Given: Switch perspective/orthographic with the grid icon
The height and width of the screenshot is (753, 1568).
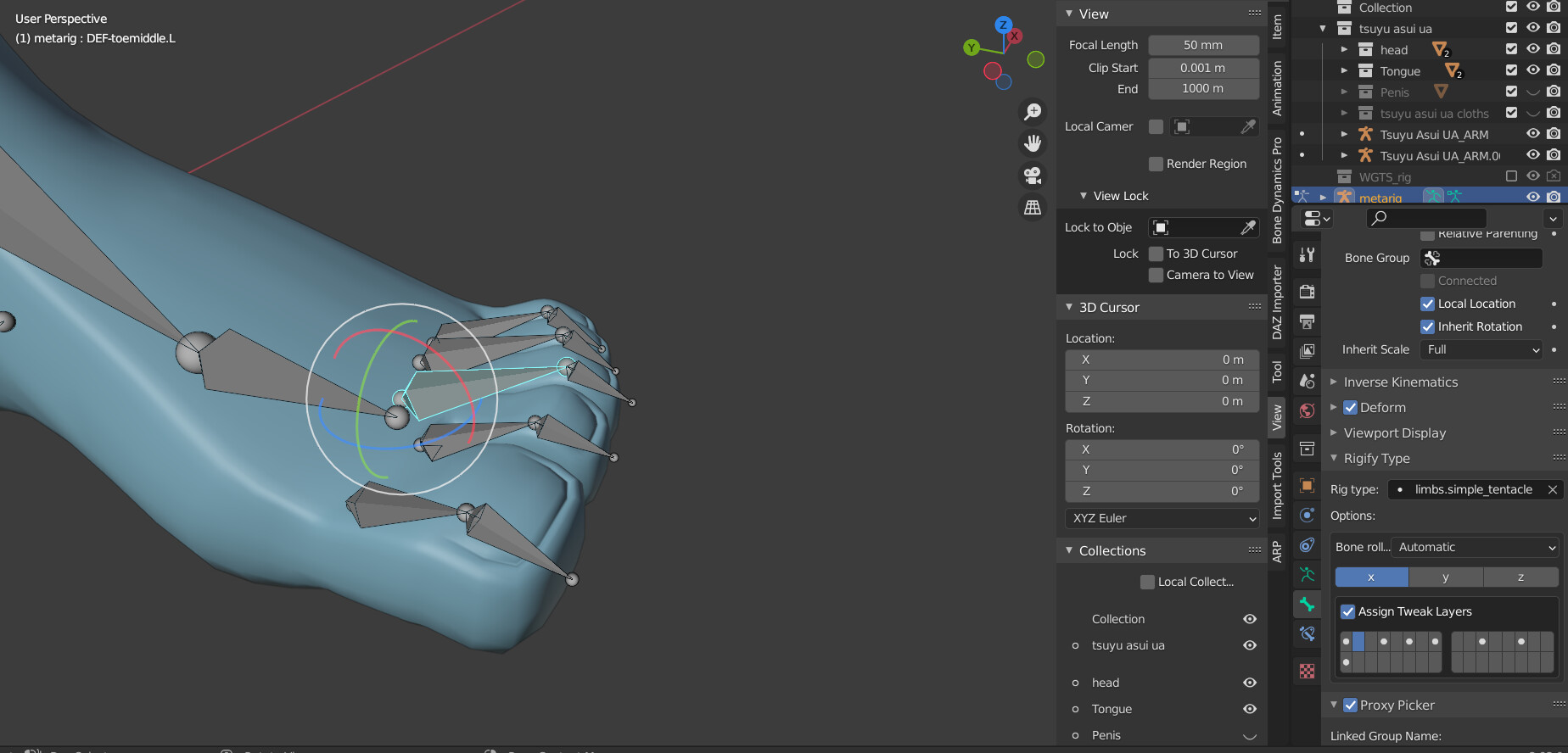Looking at the screenshot, I should click(x=1033, y=207).
